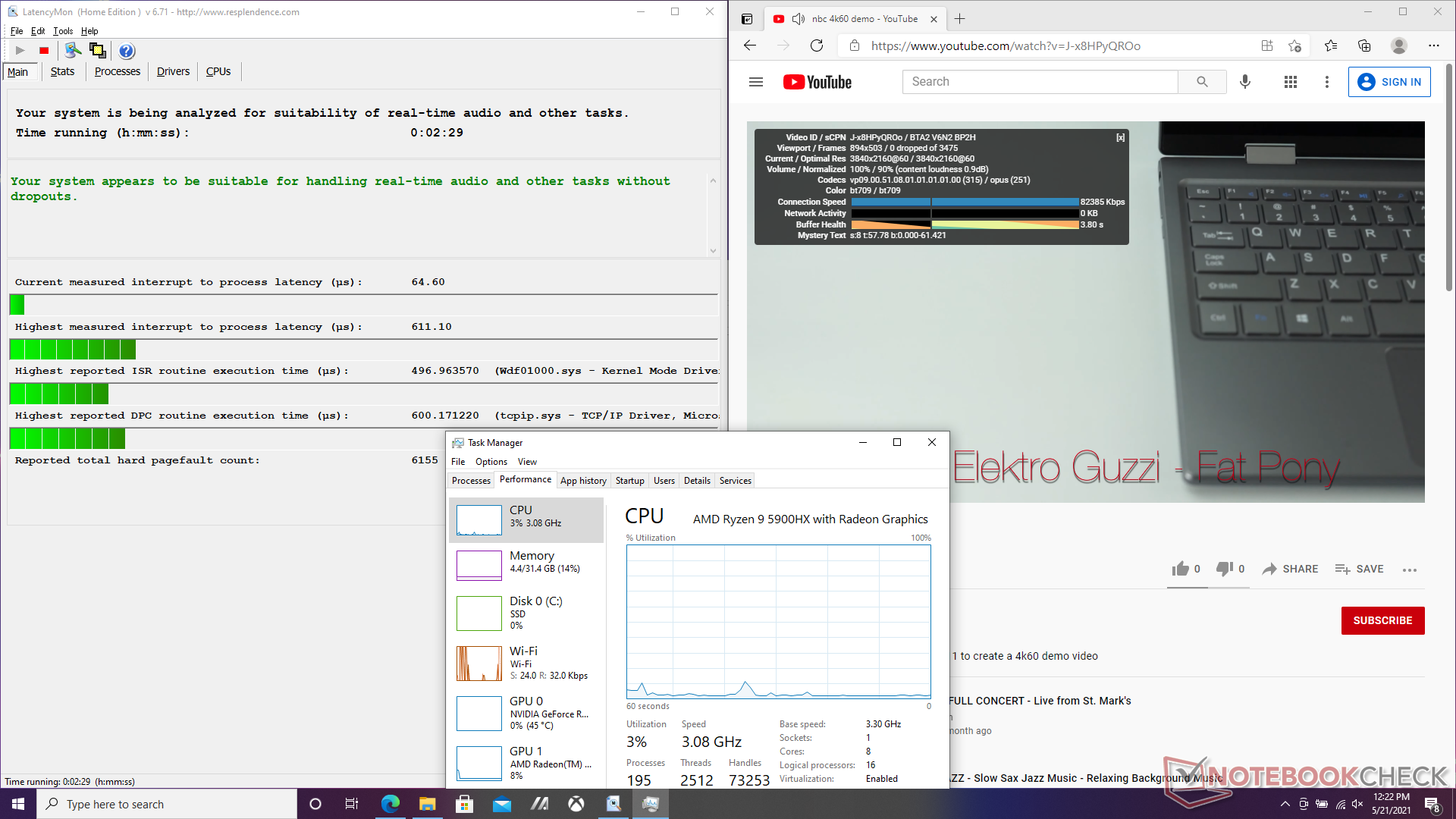This screenshot has width=1456, height=819.
Task: Open the YouTube hamburger guide menu
Action: pos(756,82)
